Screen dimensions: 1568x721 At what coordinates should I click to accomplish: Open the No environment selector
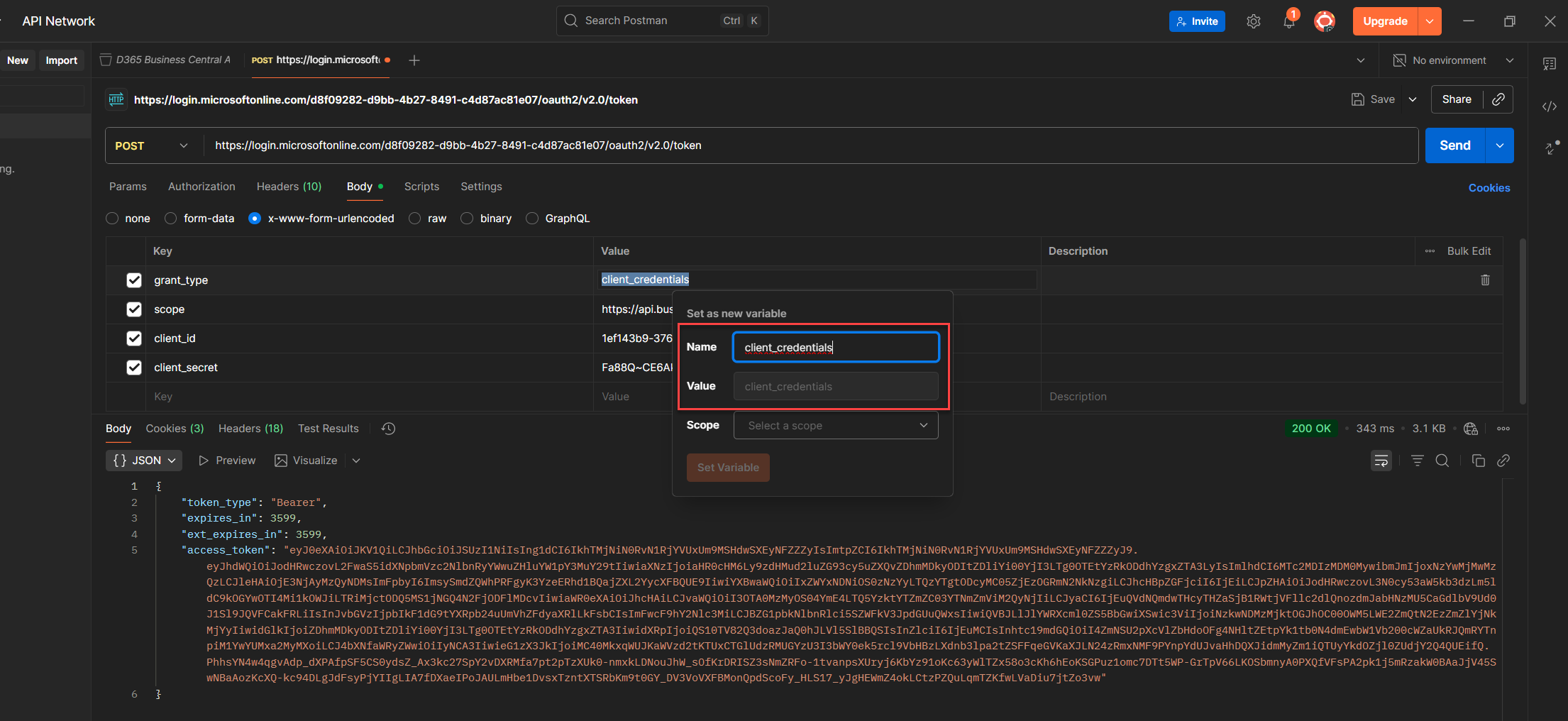click(x=1453, y=60)
